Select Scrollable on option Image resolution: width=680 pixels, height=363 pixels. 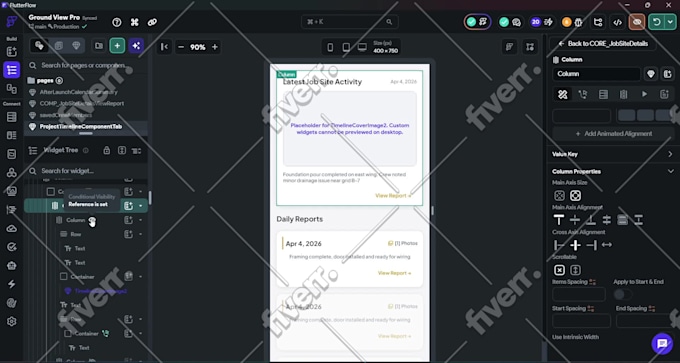(575, 270)
